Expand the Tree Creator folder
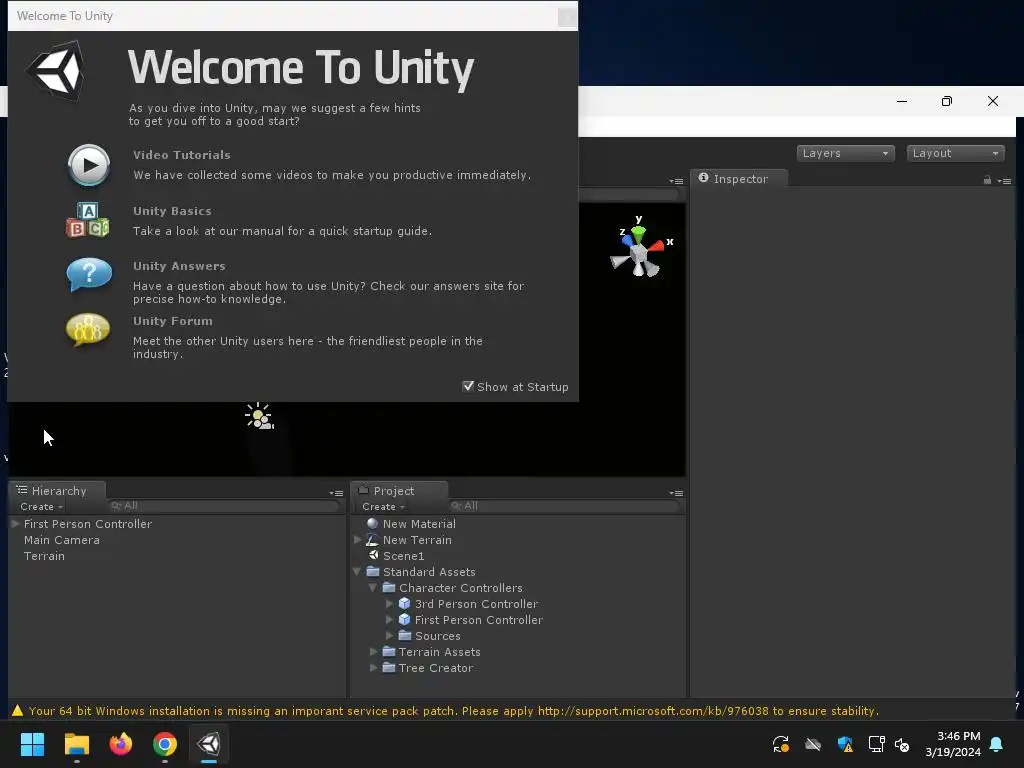Screen dimensions: 1024x768 click(x=373, y=667)
